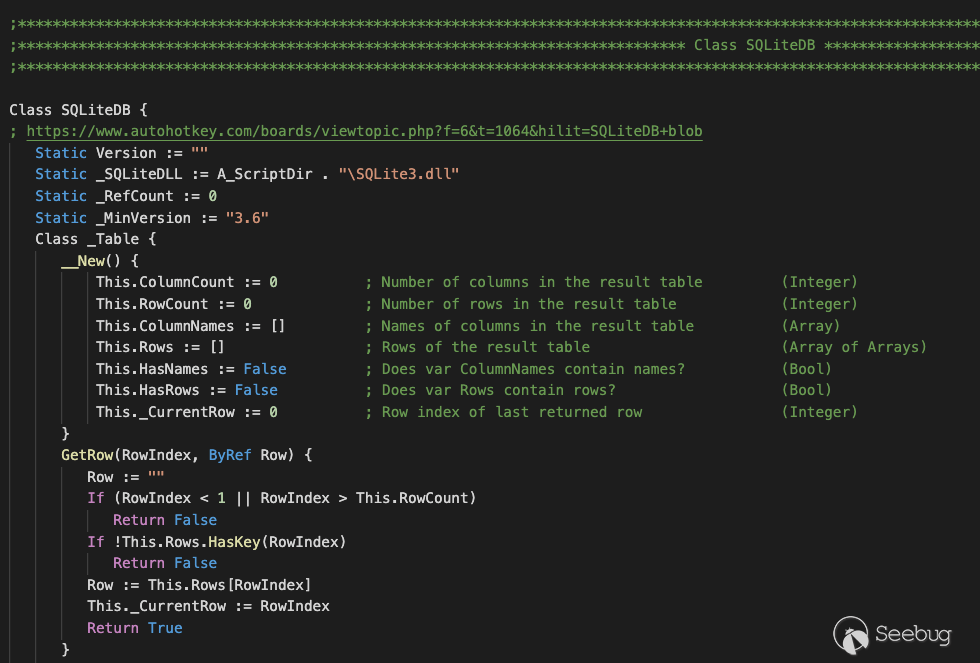This screenshot has width=980, height=663.
Task: Open the autohotkey.com viewtopic link
Action: click(x=364, y=131)
